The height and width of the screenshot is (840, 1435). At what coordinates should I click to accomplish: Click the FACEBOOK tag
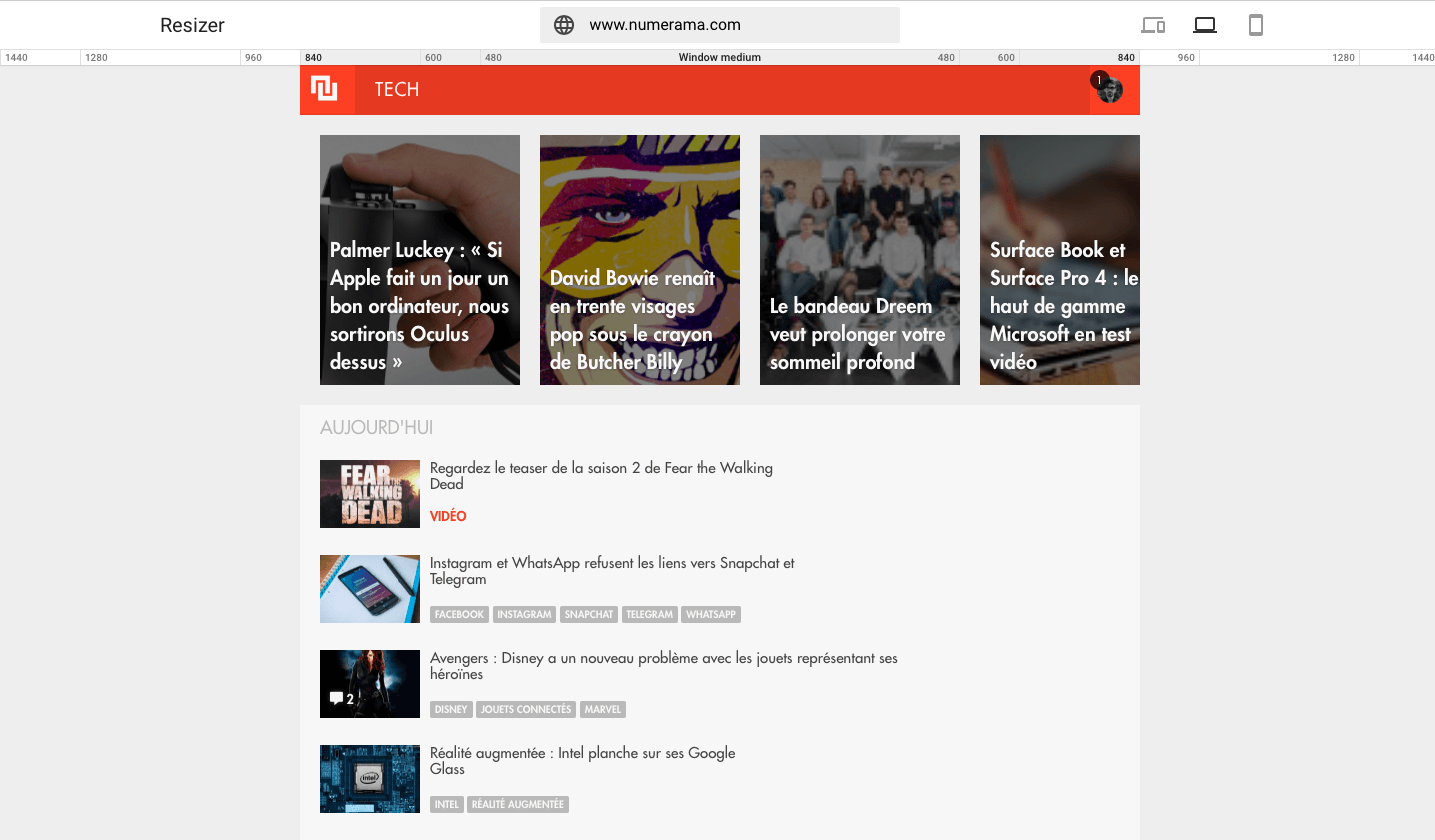(x=459, y=614)
